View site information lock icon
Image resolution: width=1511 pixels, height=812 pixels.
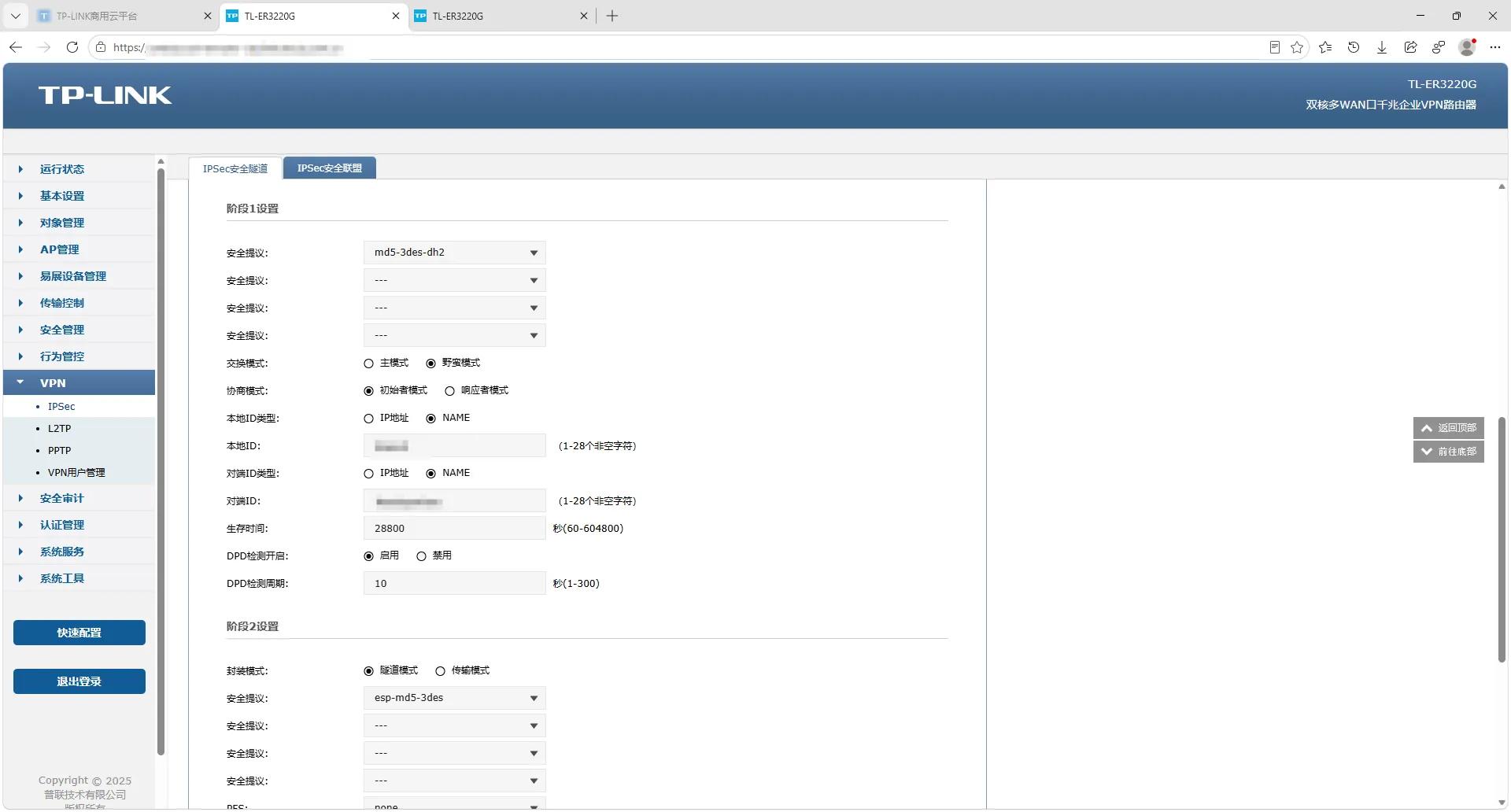point(101,47)
